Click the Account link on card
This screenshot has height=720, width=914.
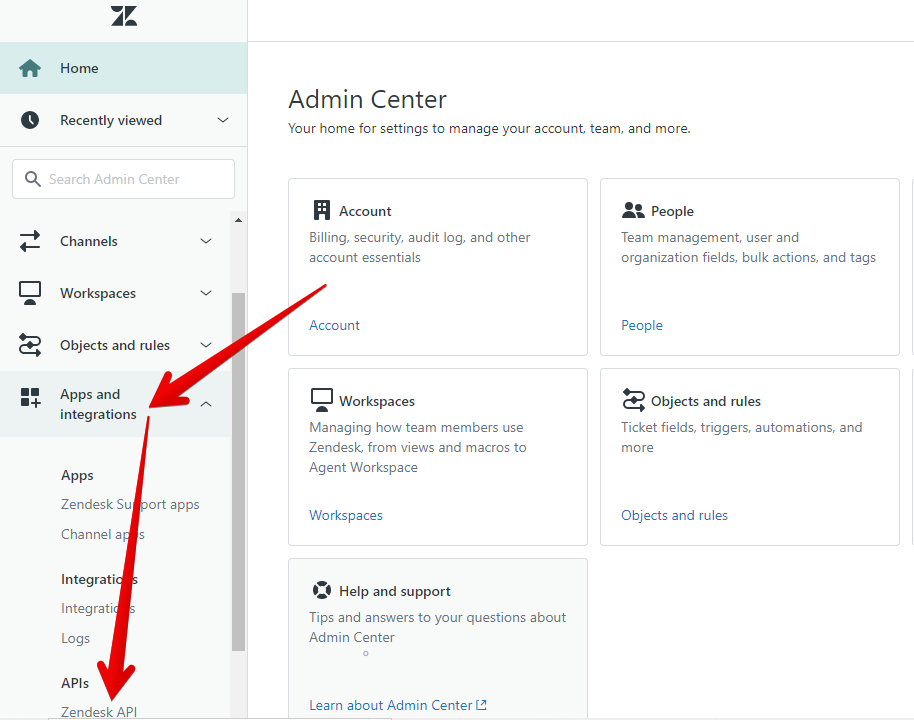[334, 325]
